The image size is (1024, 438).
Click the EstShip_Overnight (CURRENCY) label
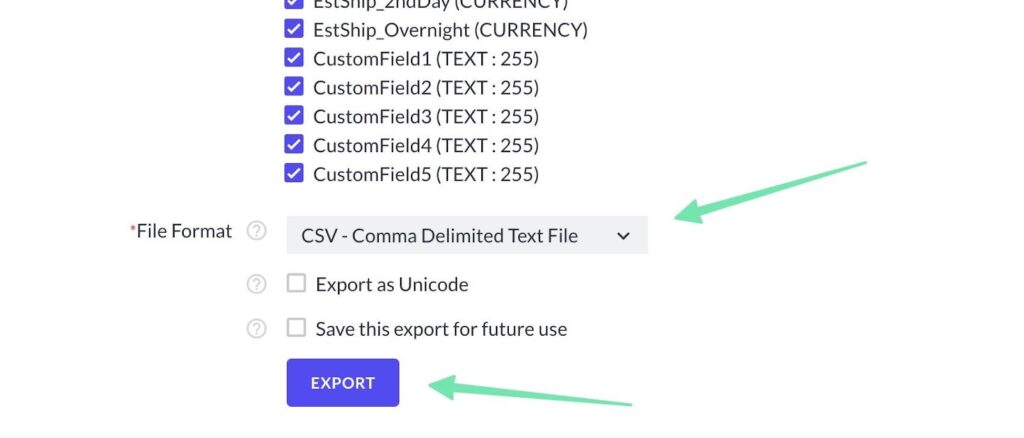pyautogui.click(x=450, y=29)
